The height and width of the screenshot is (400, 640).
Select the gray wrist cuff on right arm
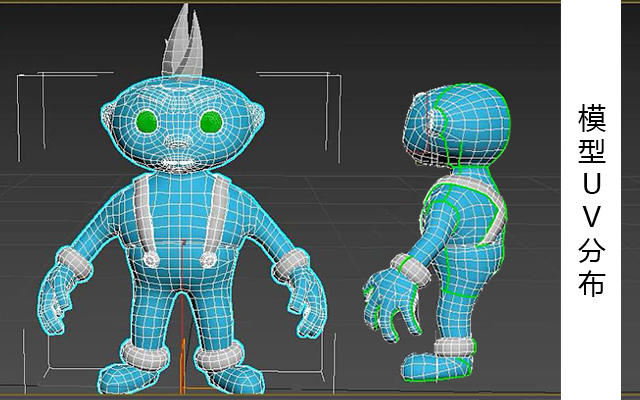(x=290, y=264)
